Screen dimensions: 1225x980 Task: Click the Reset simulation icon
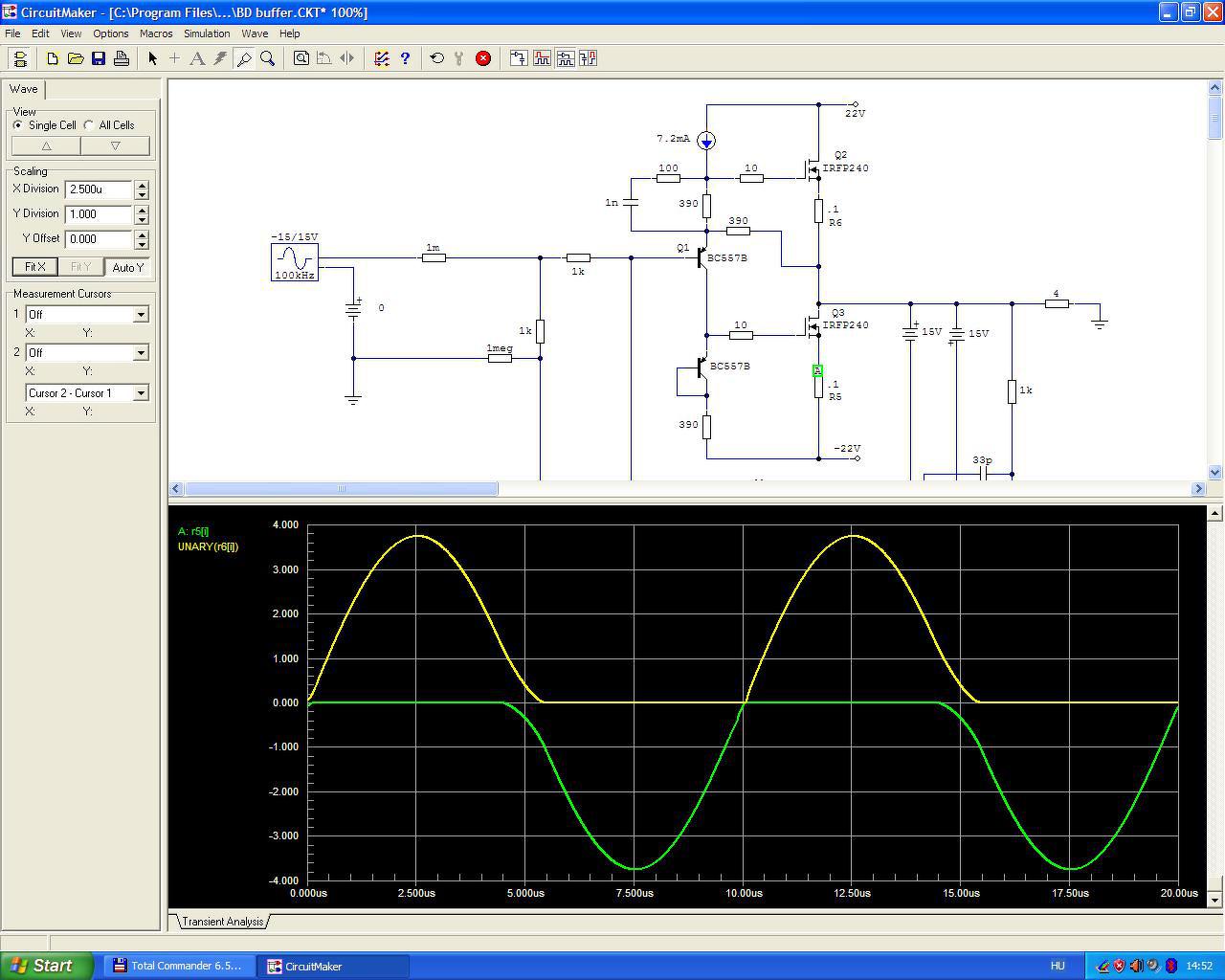437,58
